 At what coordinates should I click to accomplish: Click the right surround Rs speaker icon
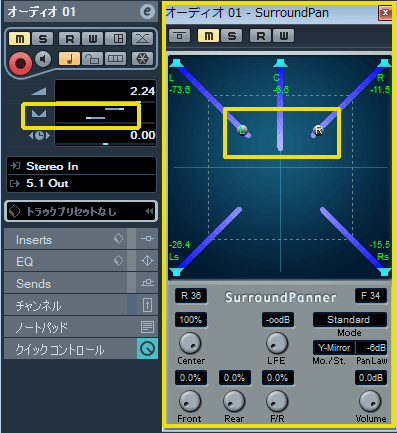(x=385, y=272)
